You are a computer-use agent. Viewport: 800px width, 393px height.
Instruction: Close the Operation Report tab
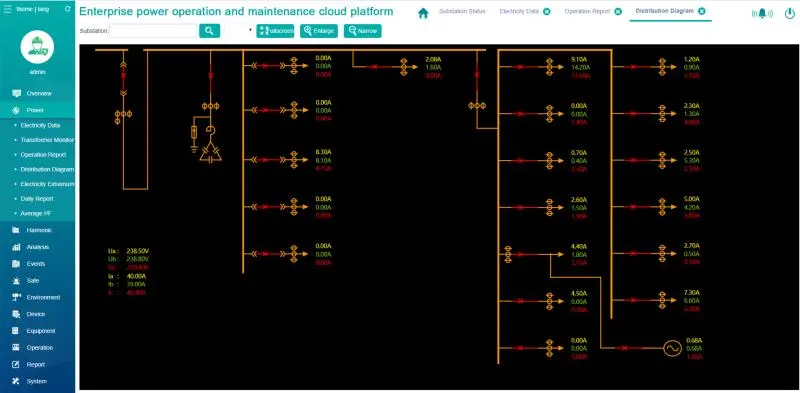[618, 11]
